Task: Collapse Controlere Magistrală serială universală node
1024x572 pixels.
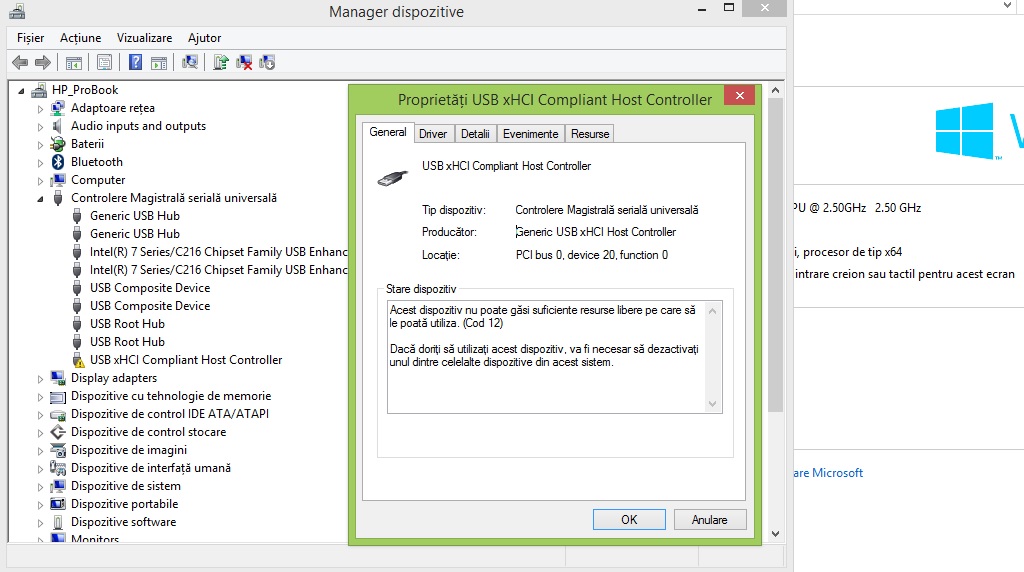Action: pos(40,199)
